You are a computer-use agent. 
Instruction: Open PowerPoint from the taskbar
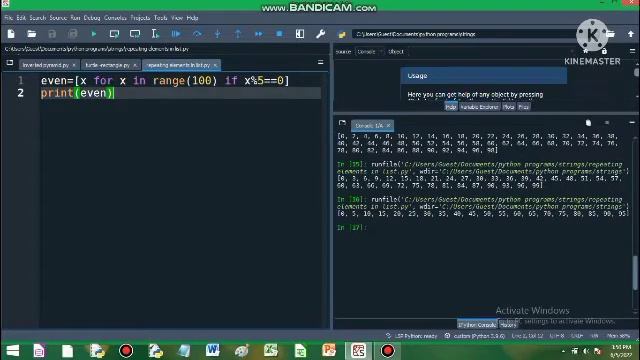(x=329, y=350)
